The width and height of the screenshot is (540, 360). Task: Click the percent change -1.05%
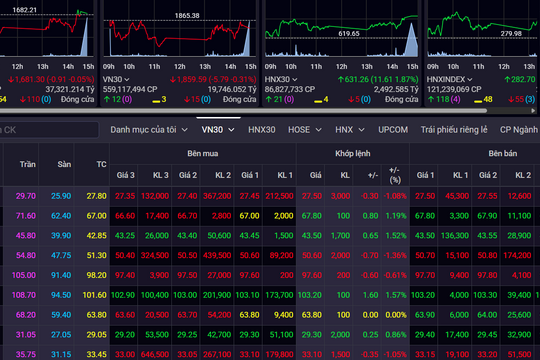pos(395,354)
